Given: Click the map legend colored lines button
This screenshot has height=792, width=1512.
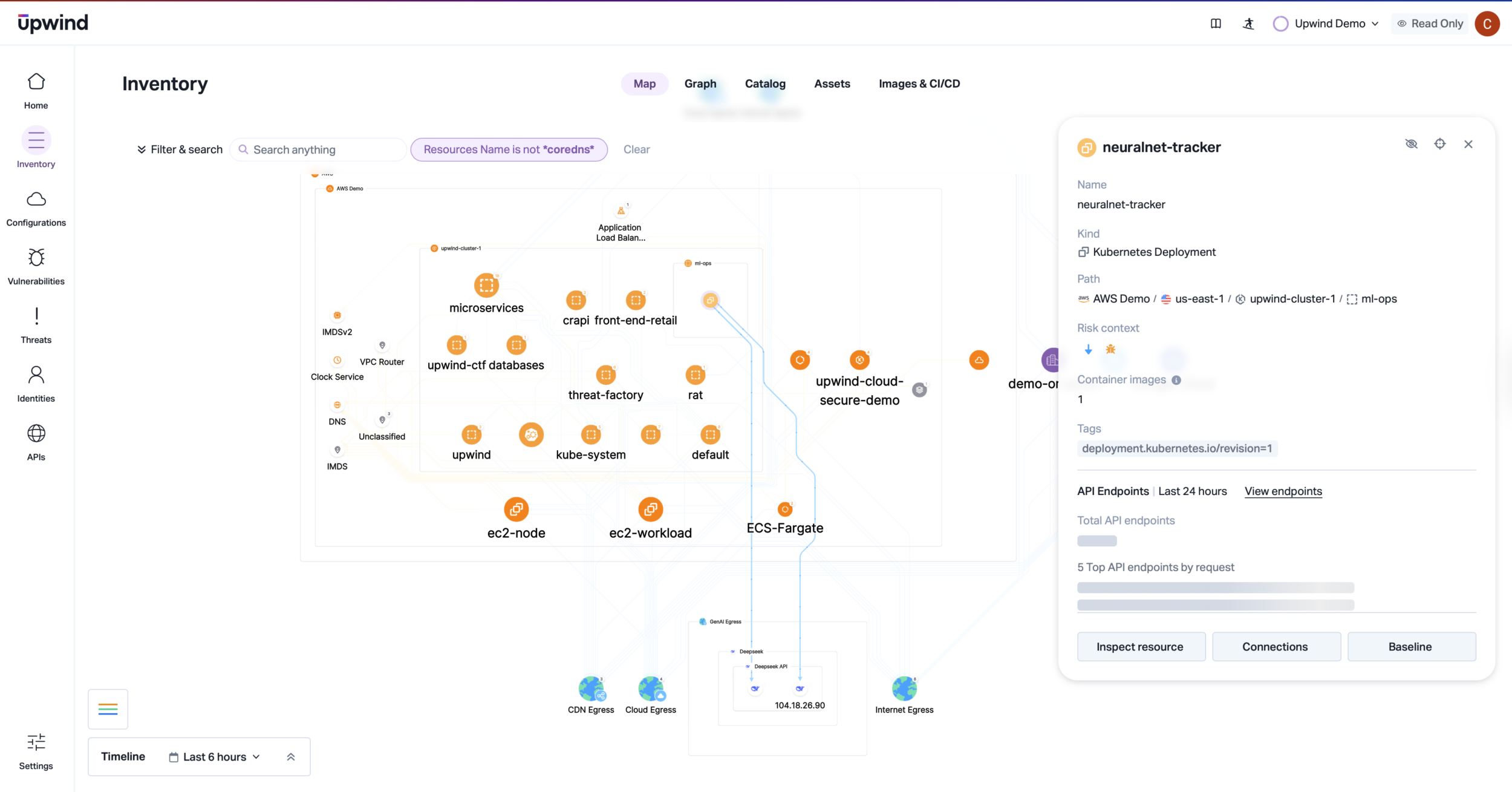Looking at the screenshot, I should click(x=108, y=709).
